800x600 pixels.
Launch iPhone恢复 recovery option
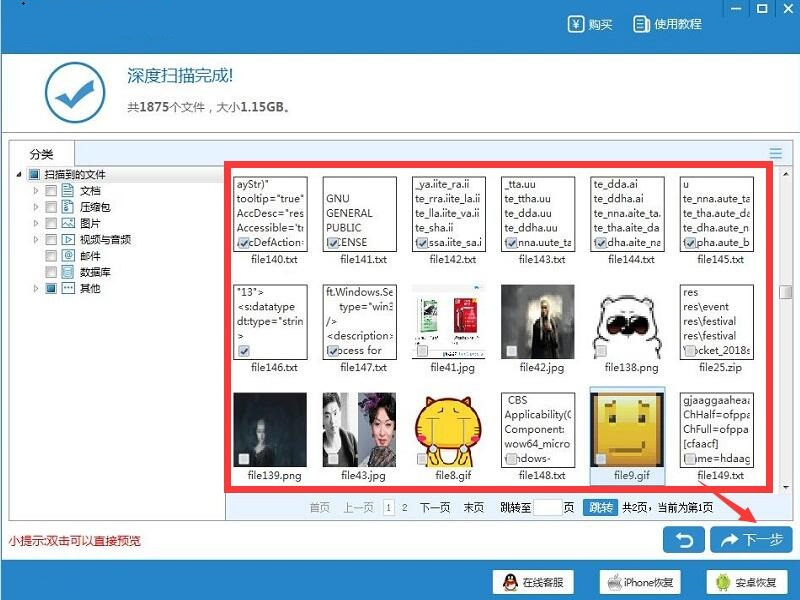640,582
